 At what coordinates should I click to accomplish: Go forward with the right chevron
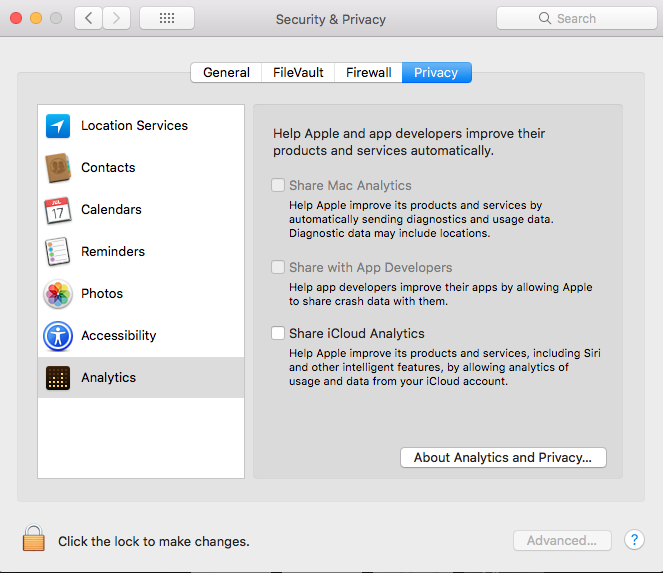(x=116, y=18)
